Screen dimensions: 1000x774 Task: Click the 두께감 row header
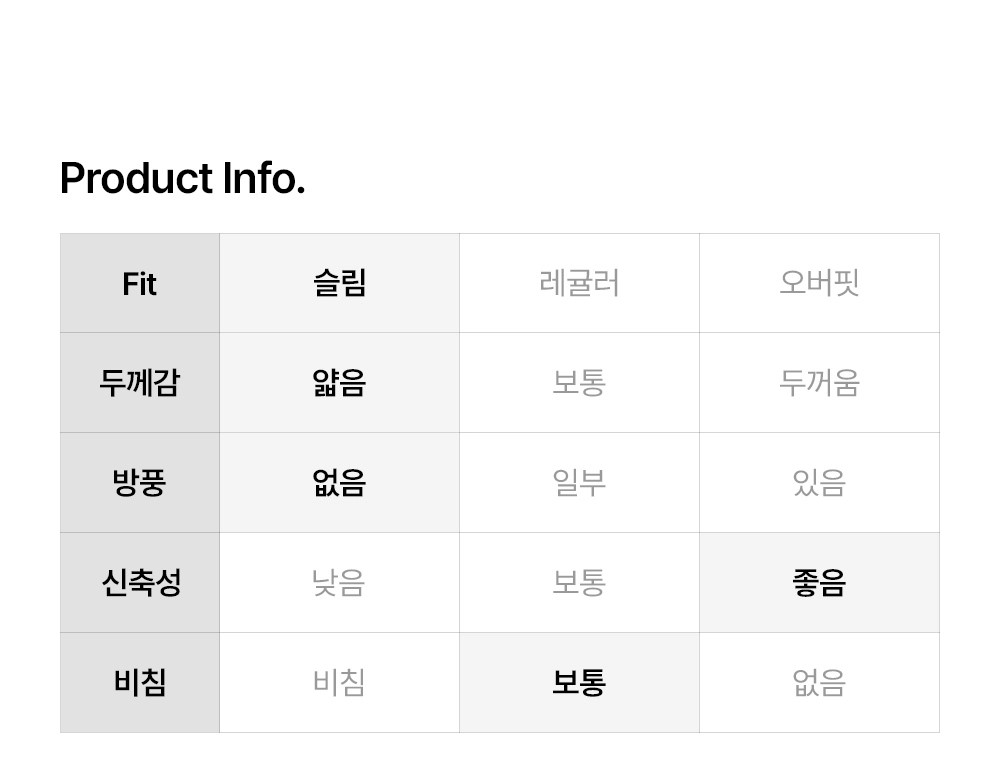coord(140,383)
